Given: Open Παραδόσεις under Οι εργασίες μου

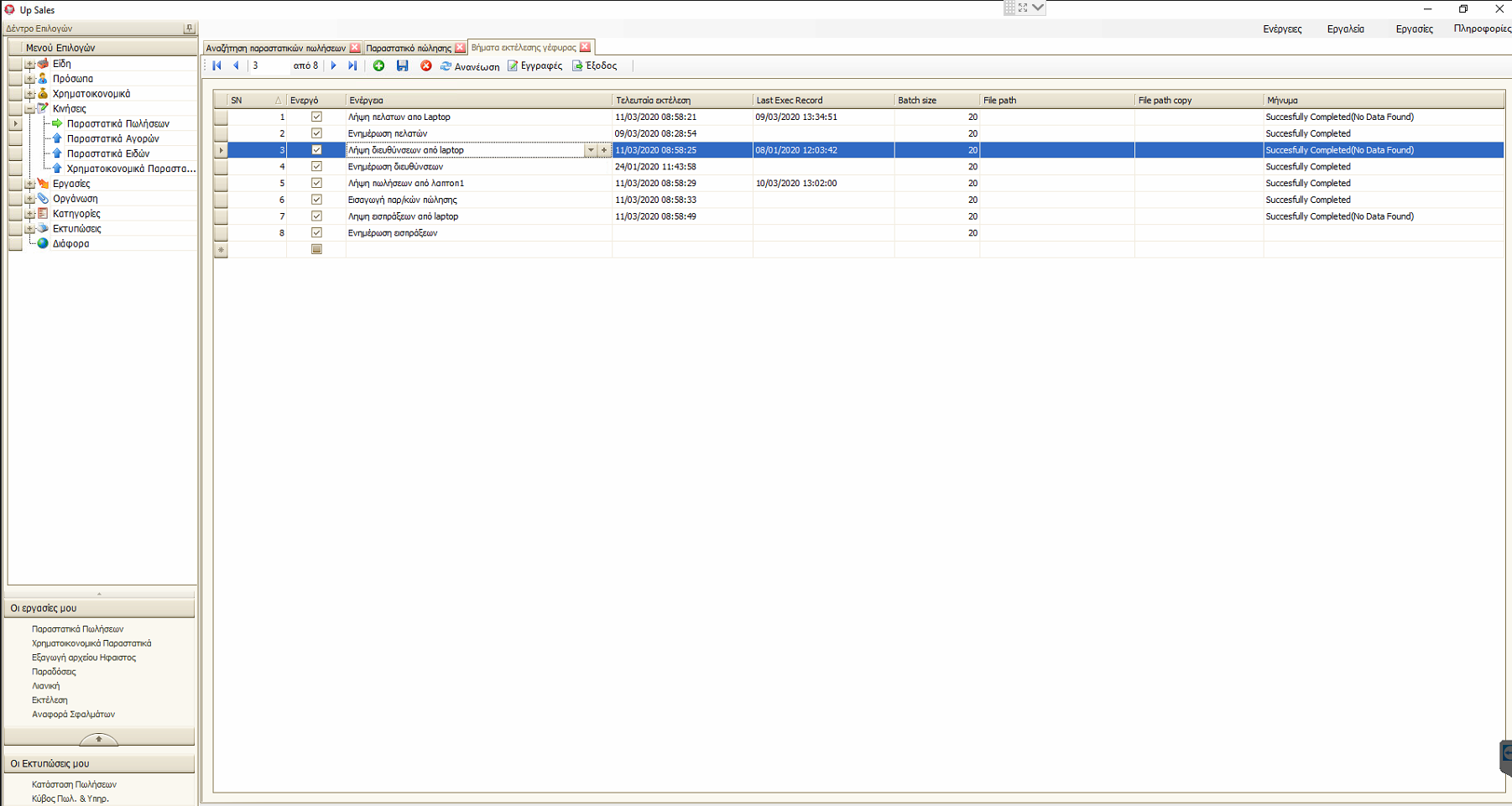Looking at the screenshot, I should pos(54,672).
